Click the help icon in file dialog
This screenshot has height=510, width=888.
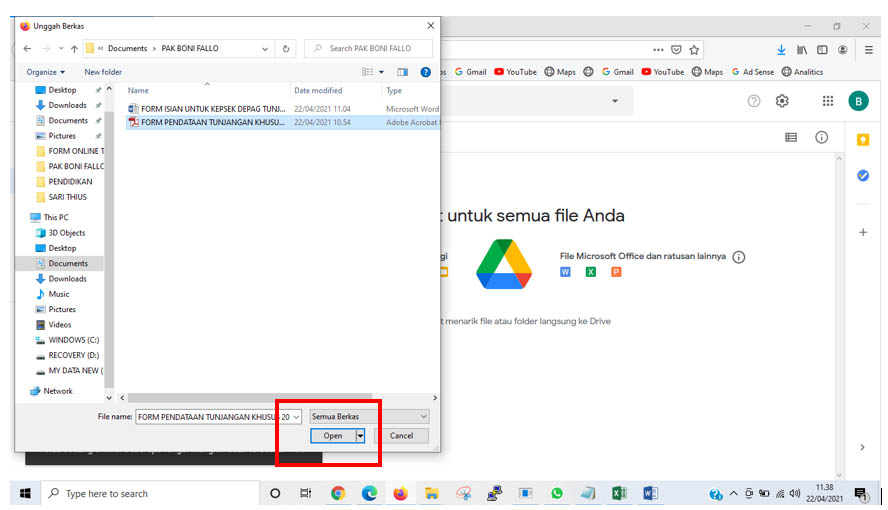[426, 72]
